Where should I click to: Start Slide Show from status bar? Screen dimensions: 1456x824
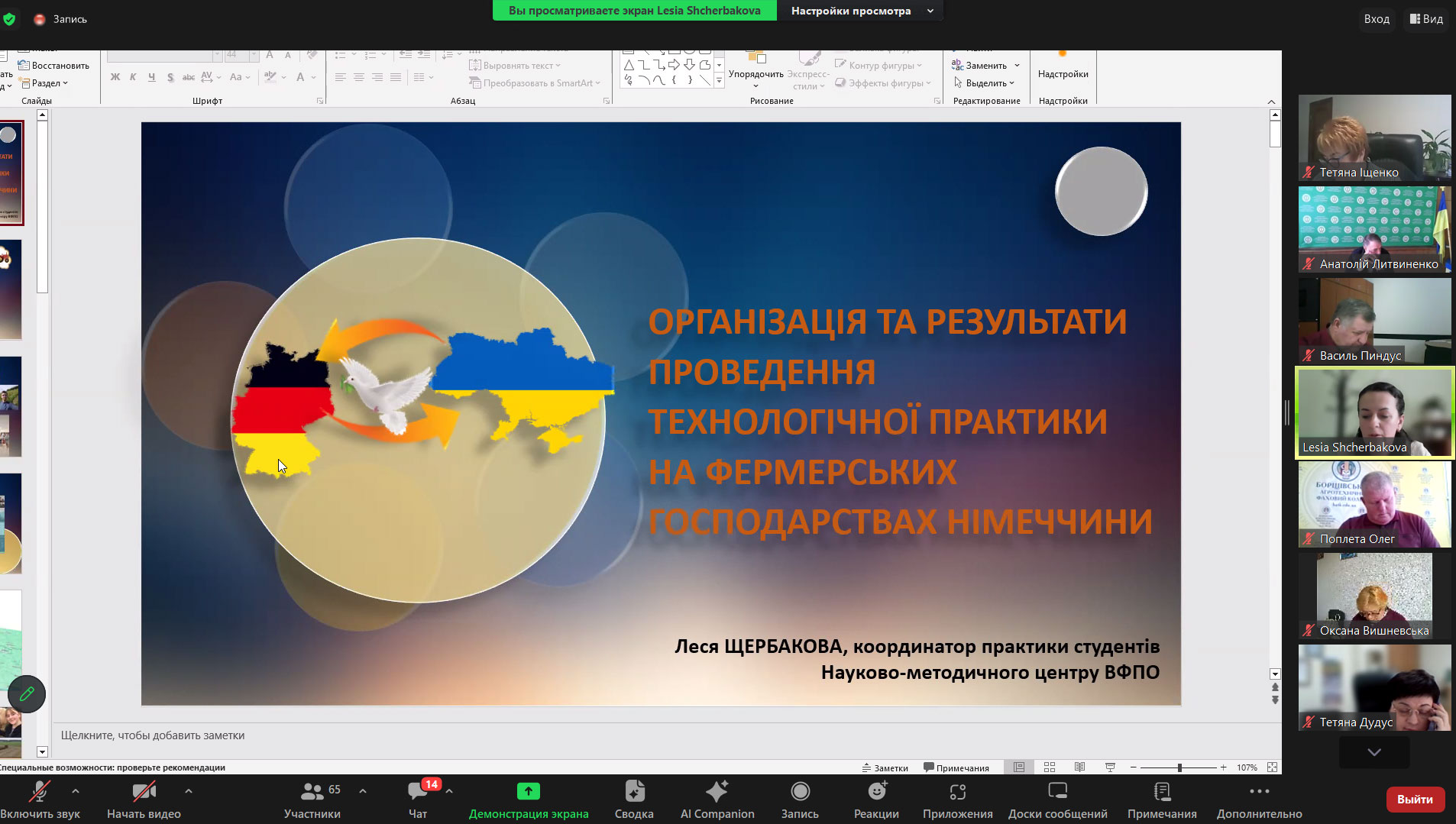click(1111, 767)
